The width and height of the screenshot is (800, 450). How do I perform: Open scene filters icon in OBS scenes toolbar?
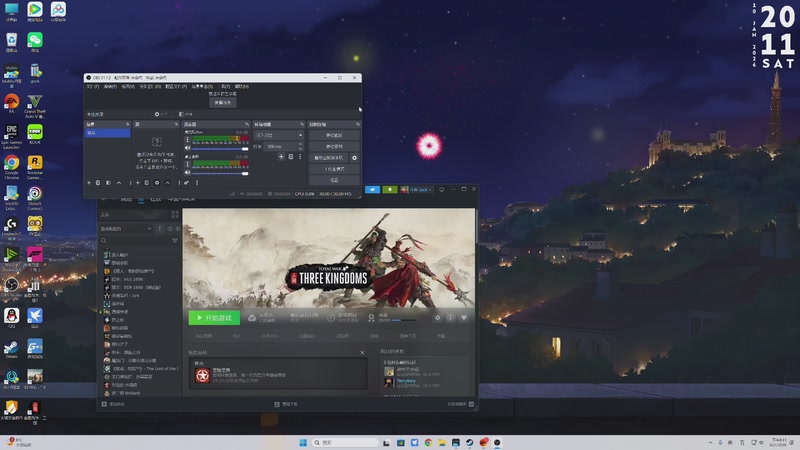108,183
